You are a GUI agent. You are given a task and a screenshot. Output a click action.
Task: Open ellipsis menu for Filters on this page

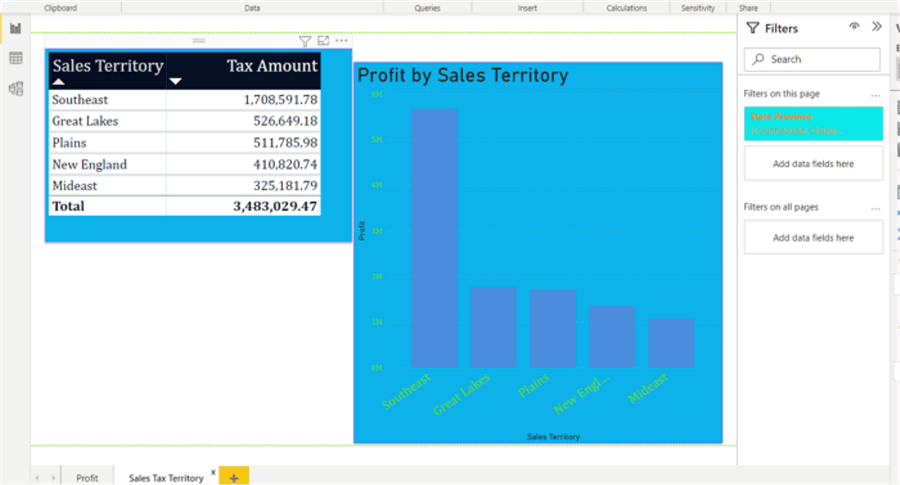(x=875, y=95)
